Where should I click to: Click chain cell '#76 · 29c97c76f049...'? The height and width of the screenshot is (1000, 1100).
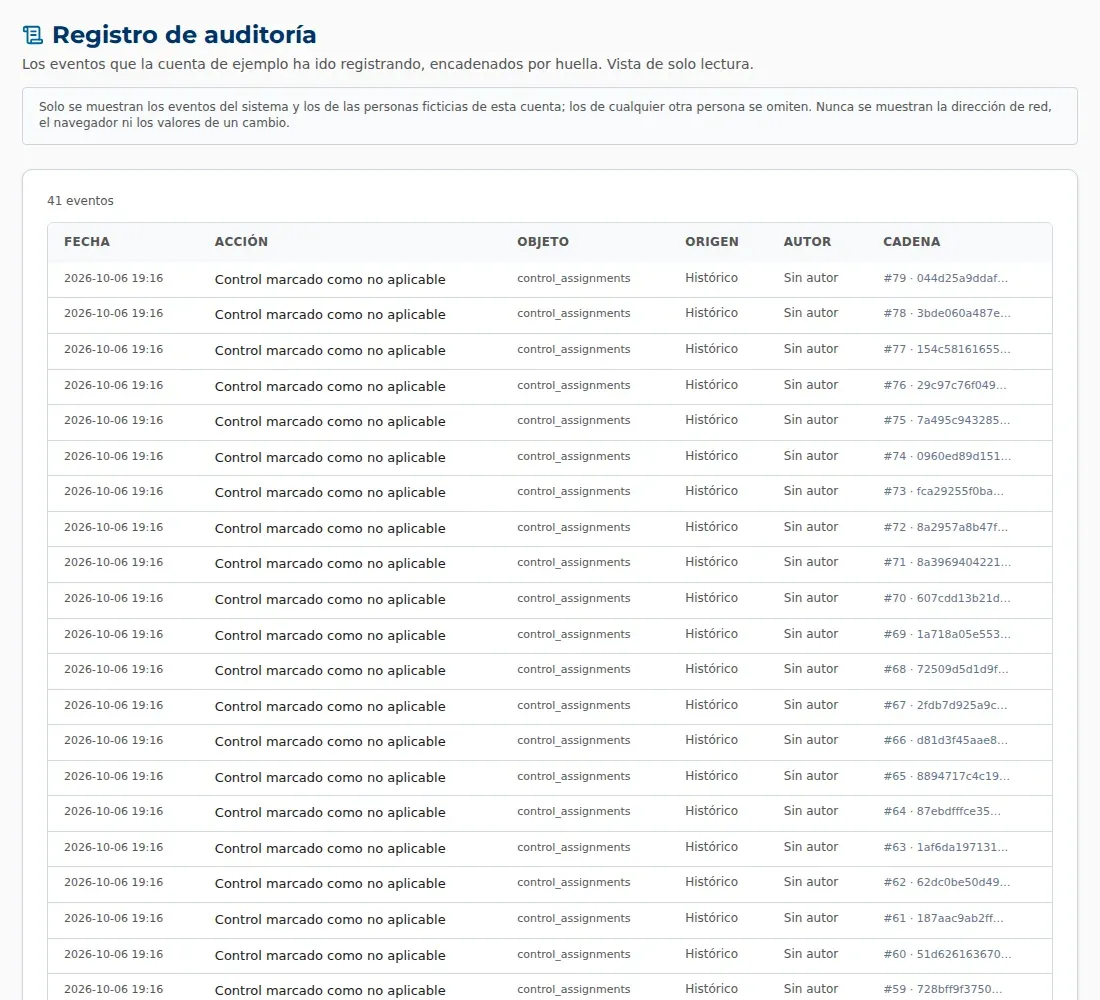(945, 385)
